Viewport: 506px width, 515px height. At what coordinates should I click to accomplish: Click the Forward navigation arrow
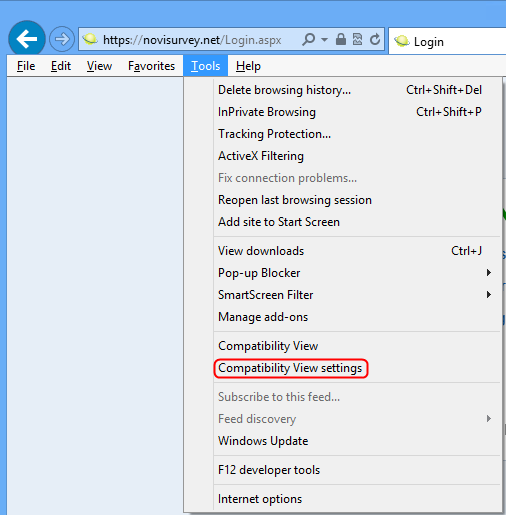62,39
